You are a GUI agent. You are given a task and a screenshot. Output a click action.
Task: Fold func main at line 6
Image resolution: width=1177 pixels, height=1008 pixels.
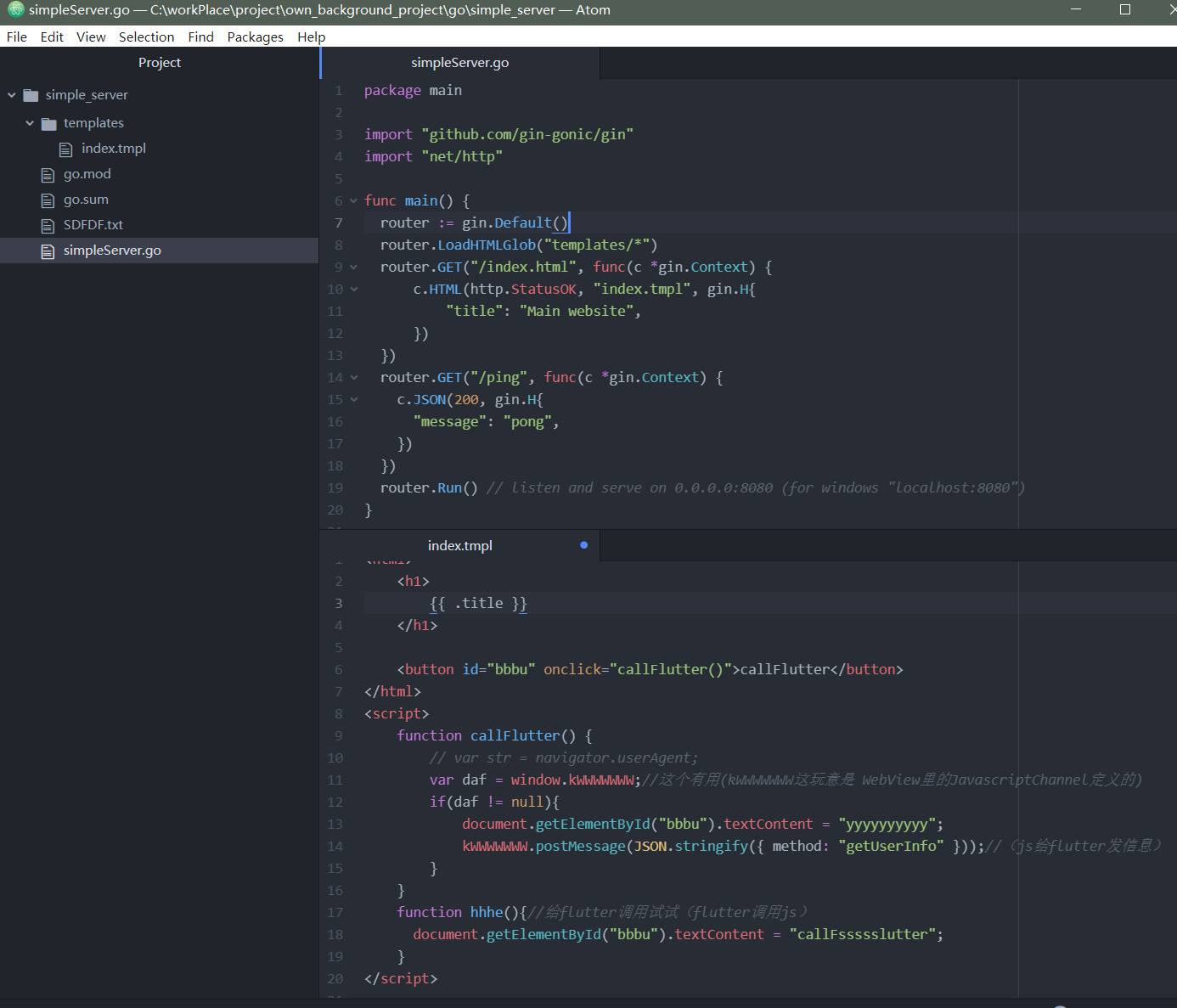coord(354,201)
